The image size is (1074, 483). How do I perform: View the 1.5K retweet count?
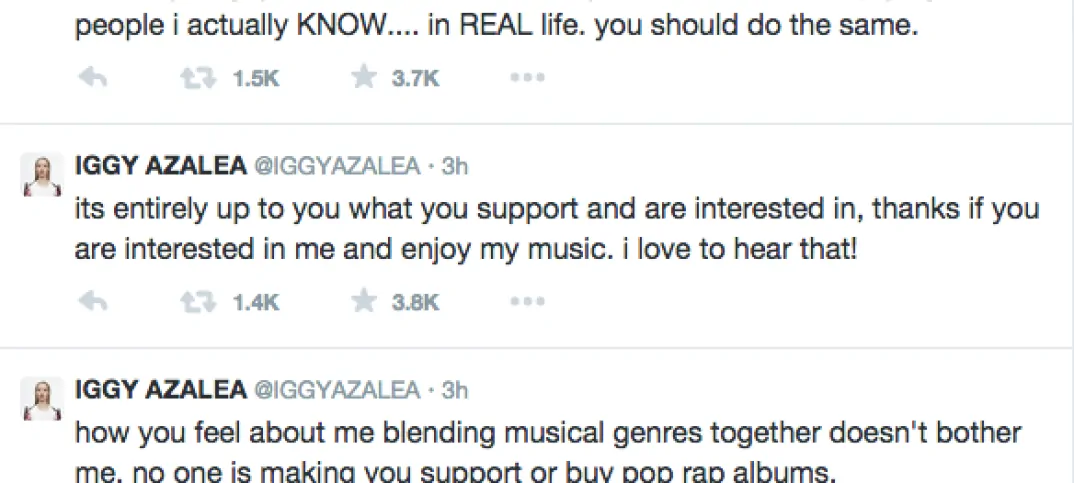[255, 79]
